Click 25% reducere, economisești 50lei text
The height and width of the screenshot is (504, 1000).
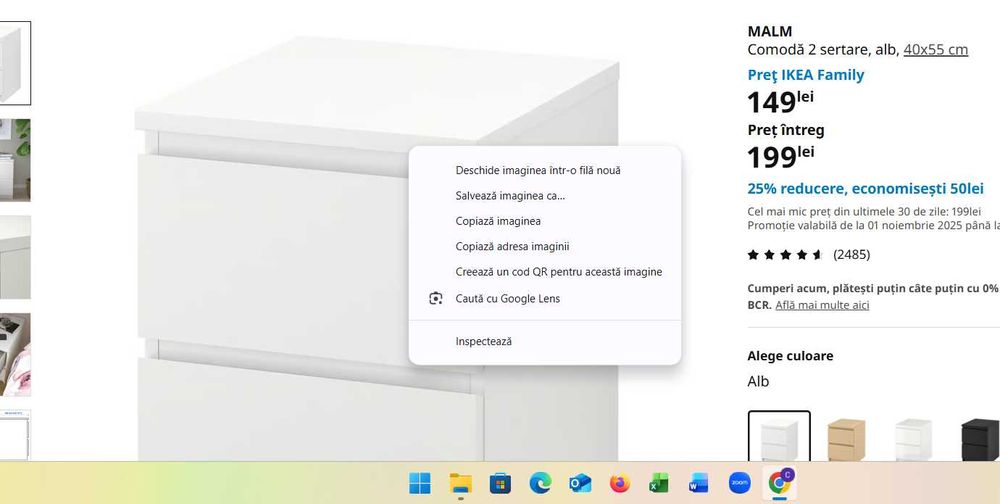click(x=865, y=189)
